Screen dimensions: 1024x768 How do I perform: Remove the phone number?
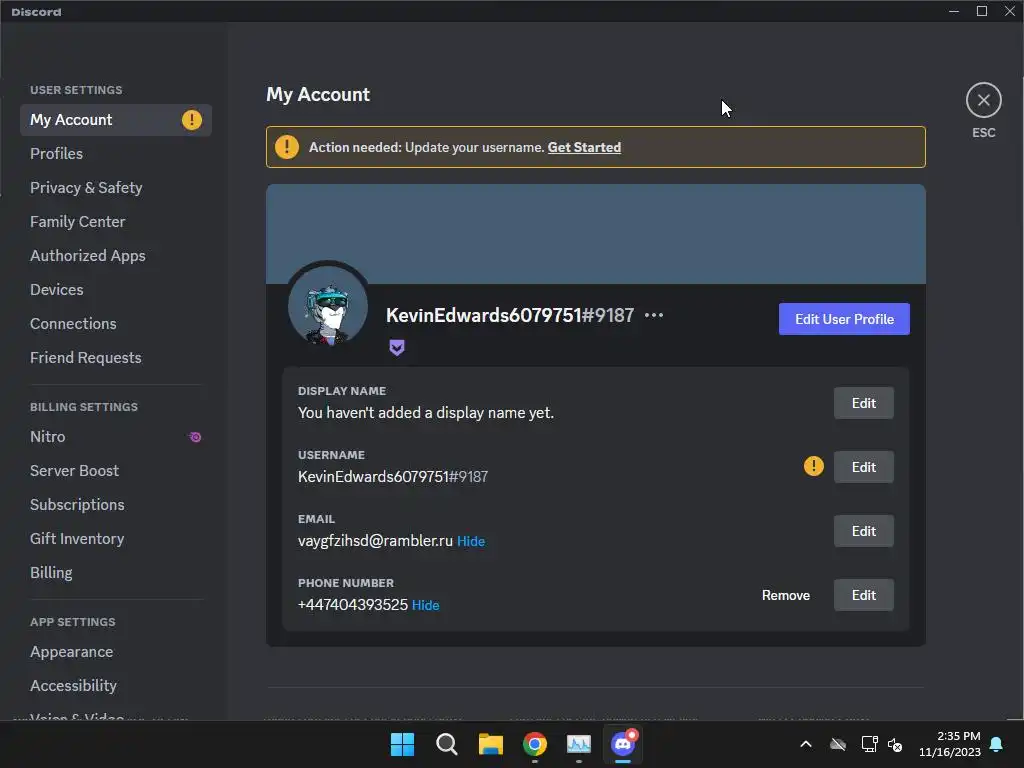click(786, 596)
